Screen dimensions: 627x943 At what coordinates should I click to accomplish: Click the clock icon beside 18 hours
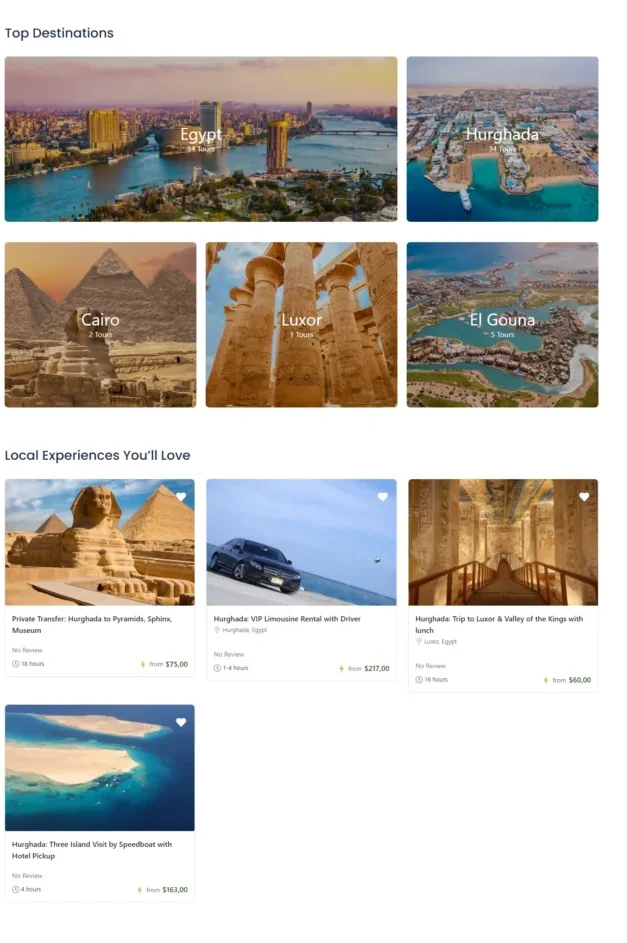pos(16,664)
